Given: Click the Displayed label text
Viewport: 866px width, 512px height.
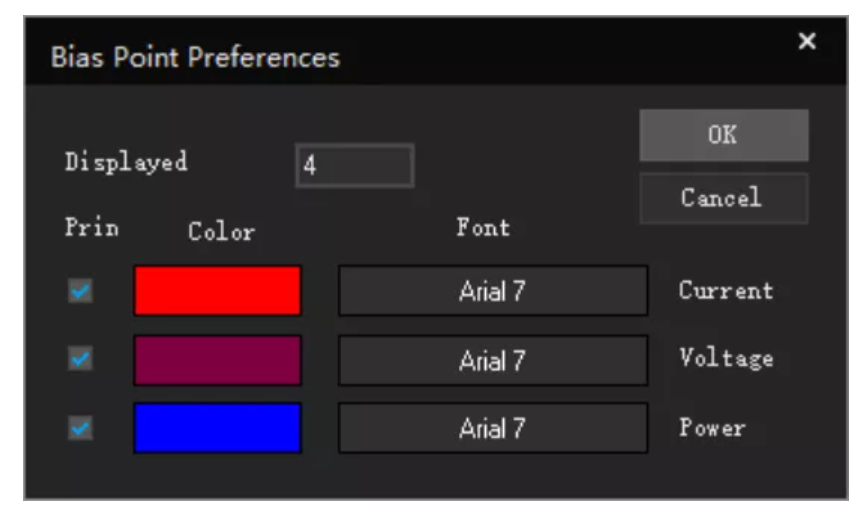Looking at the screenshot, I should [x=126, y=162].
